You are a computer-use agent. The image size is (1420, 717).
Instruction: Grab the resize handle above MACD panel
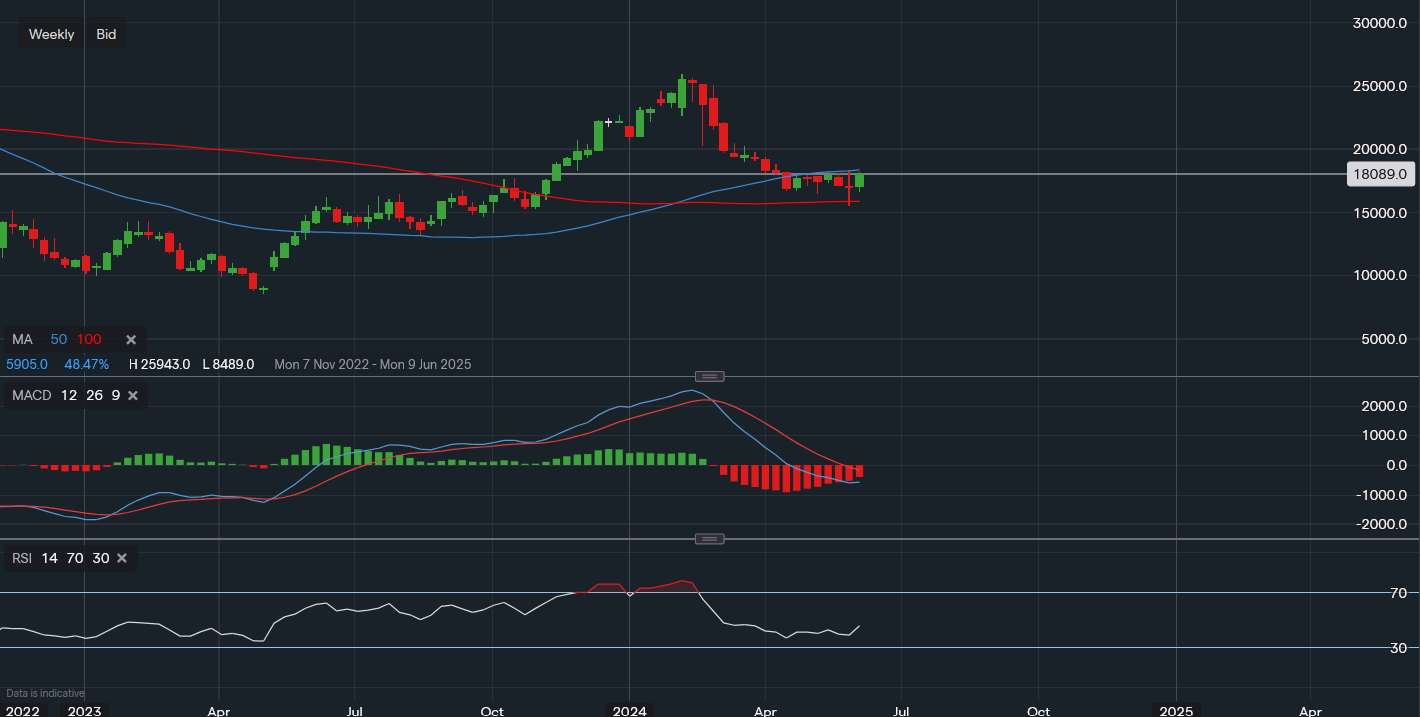tap(709, 376)
